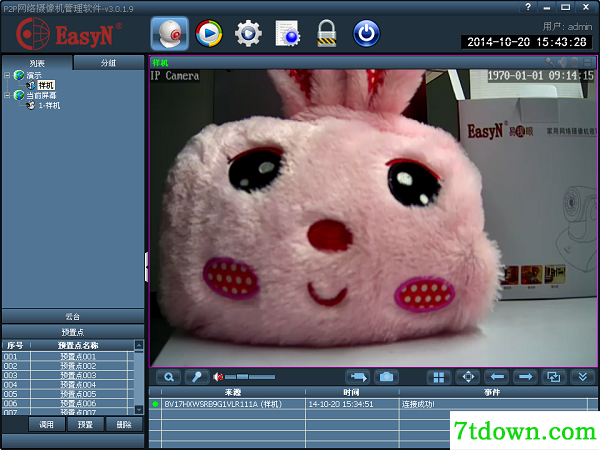The image size is (600, 450).
Task: Select 演示 group in tree
Action: (34, 75)
